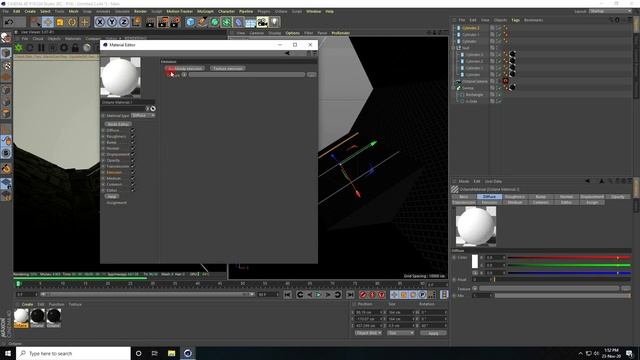
Task: Click the Node Editor button in Material Editor
Action: 118,124
